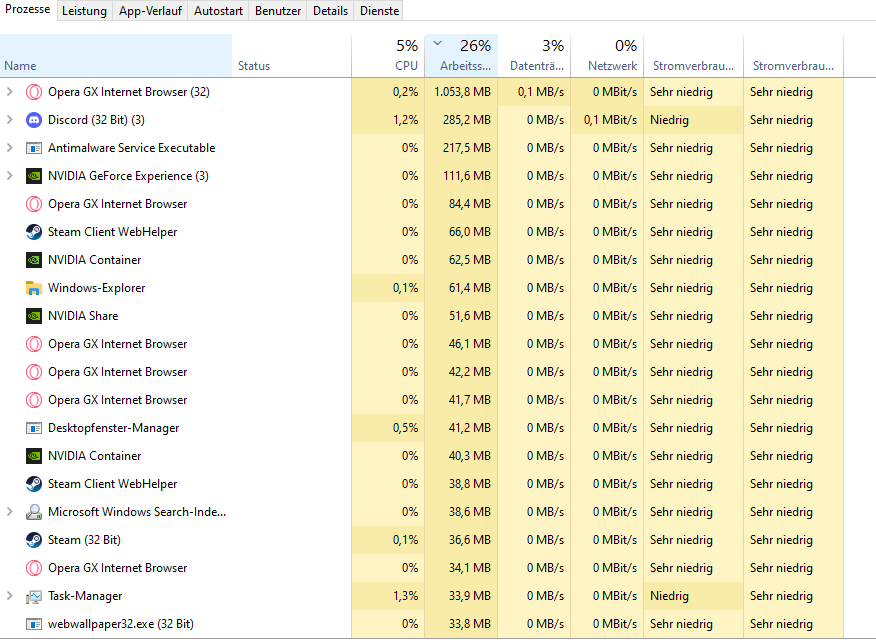Viewport: 876px width, 642px height.
Task: Select the webwallpaper32.exe (32 Bit) process
Action: click(121, 624)
